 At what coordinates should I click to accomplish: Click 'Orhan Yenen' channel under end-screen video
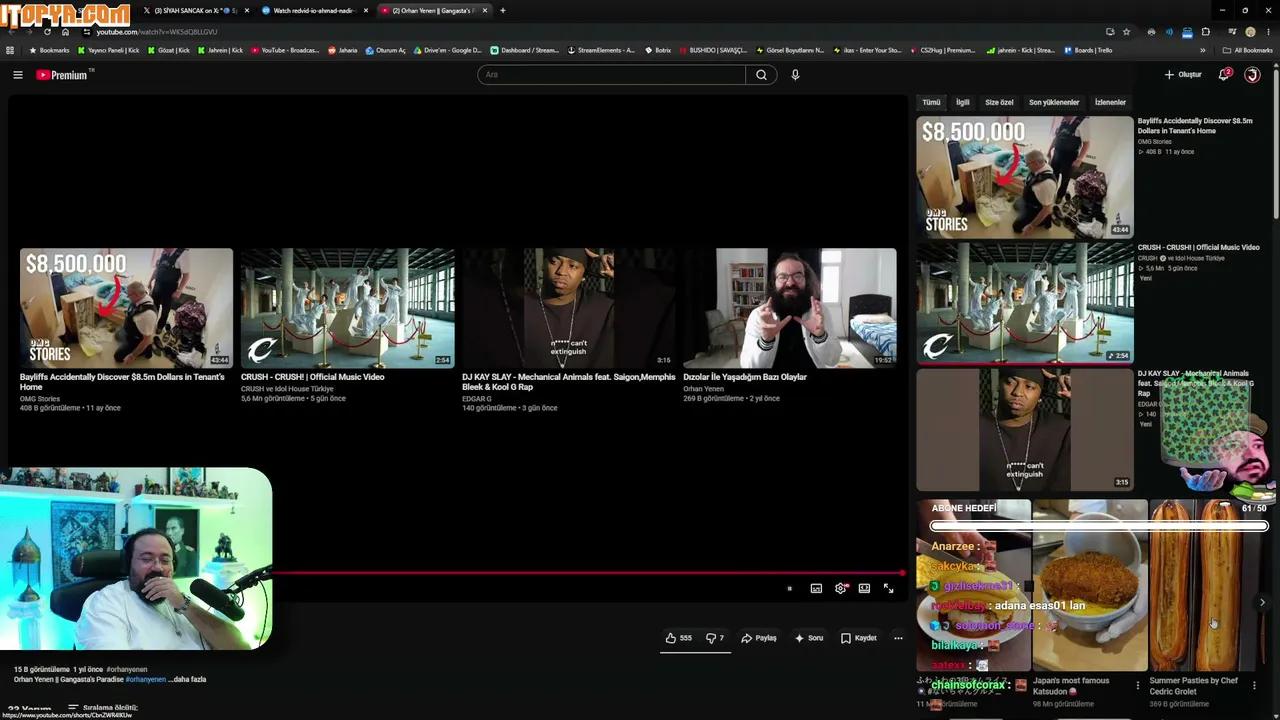[703, 388]
